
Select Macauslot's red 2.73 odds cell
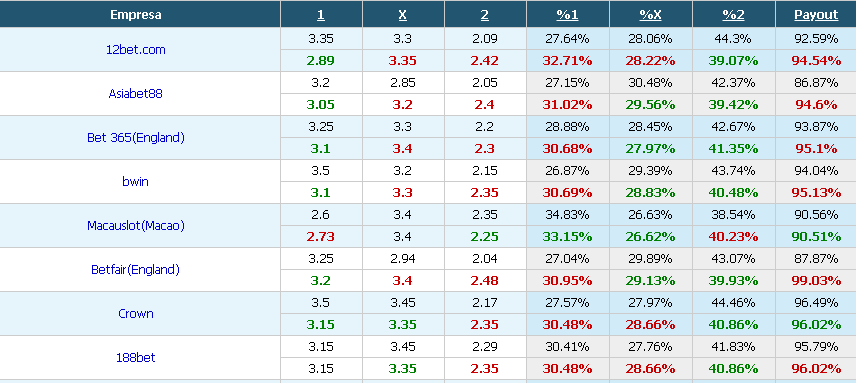pos(320,237)
